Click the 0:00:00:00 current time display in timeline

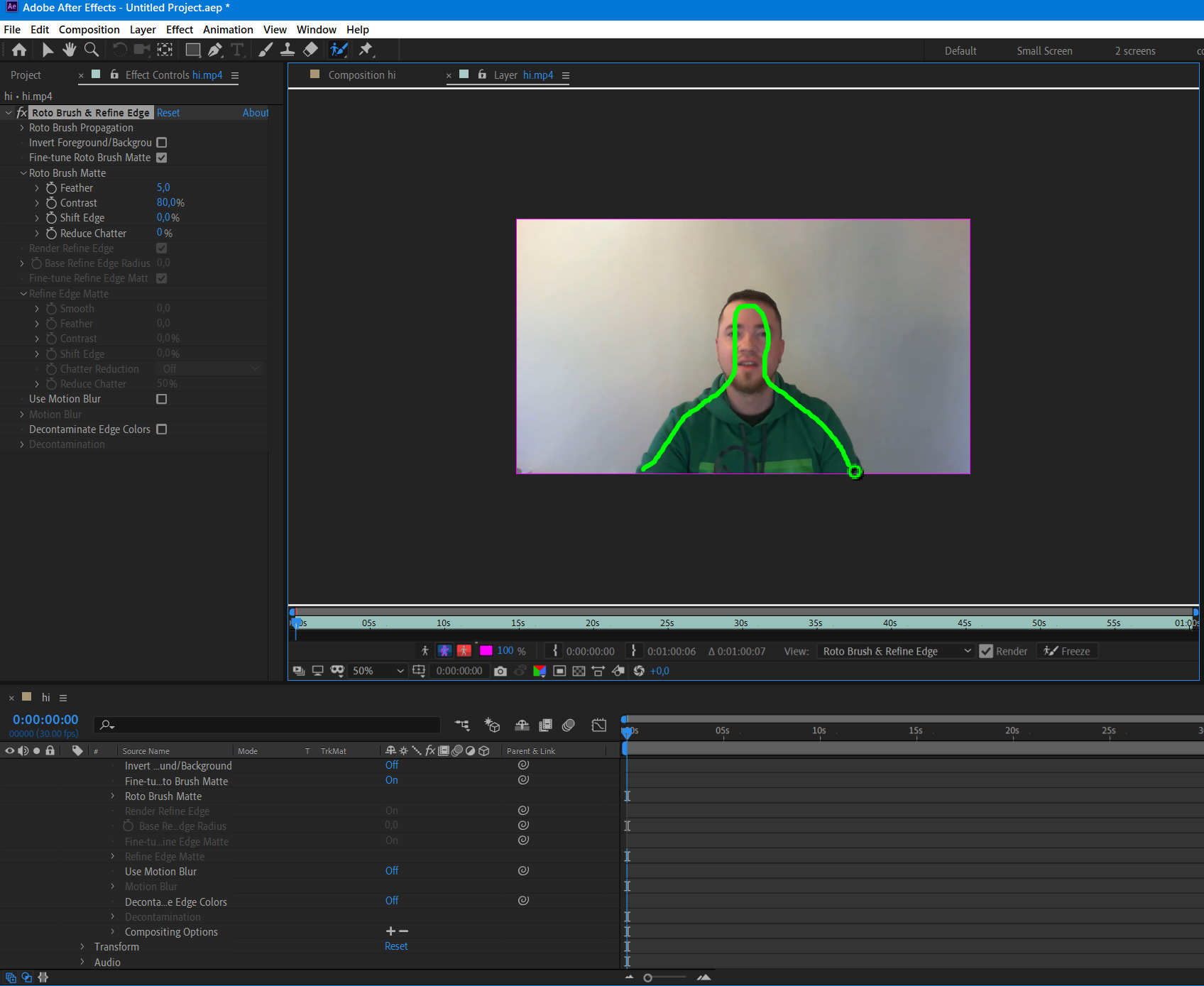click(45, 720)
